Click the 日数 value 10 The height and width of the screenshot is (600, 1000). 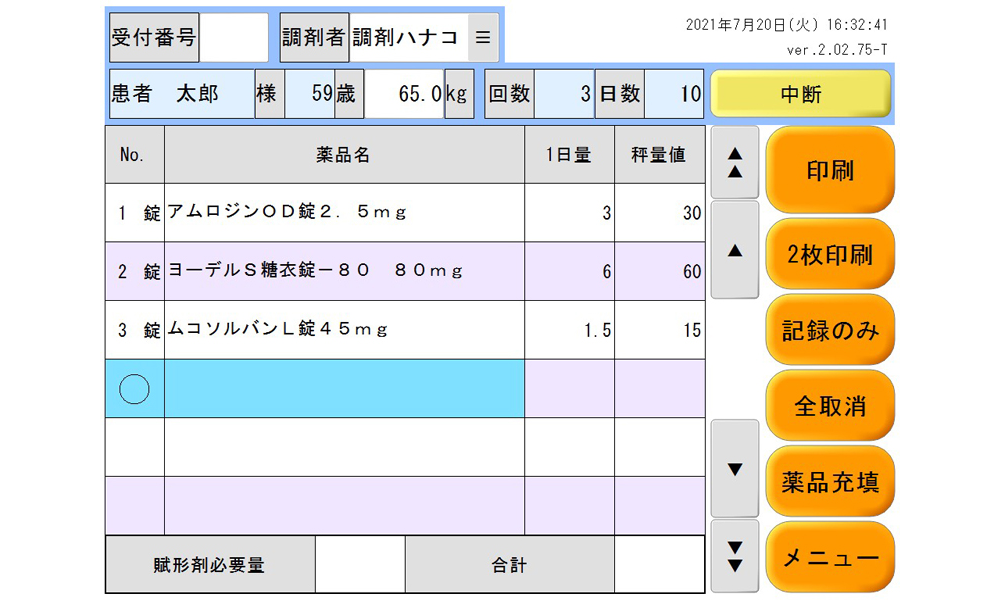coord(674,94)
